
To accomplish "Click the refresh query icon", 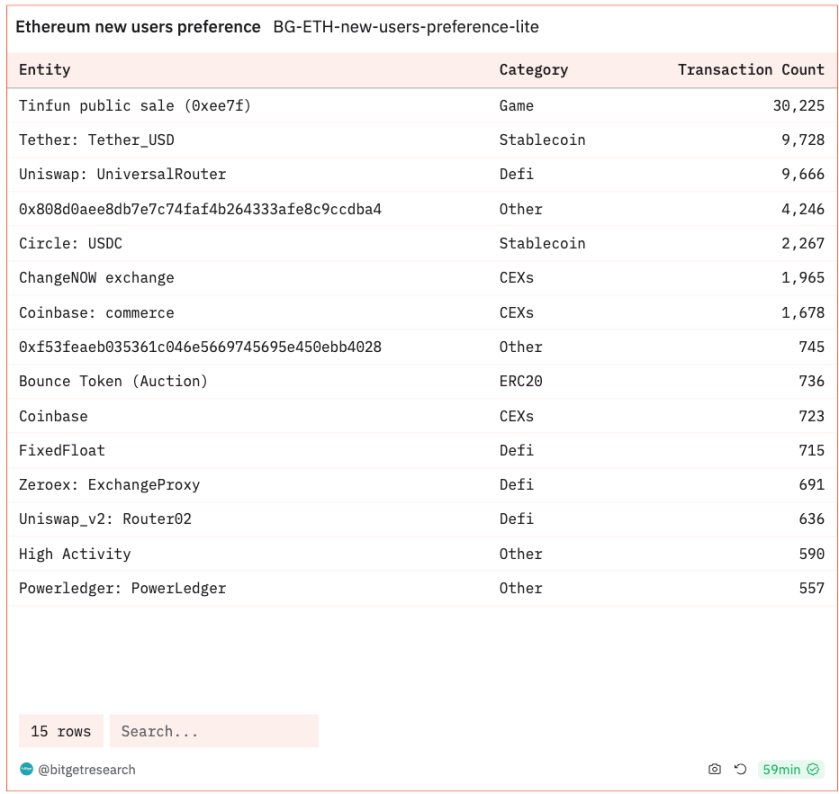I will (740, 769).
